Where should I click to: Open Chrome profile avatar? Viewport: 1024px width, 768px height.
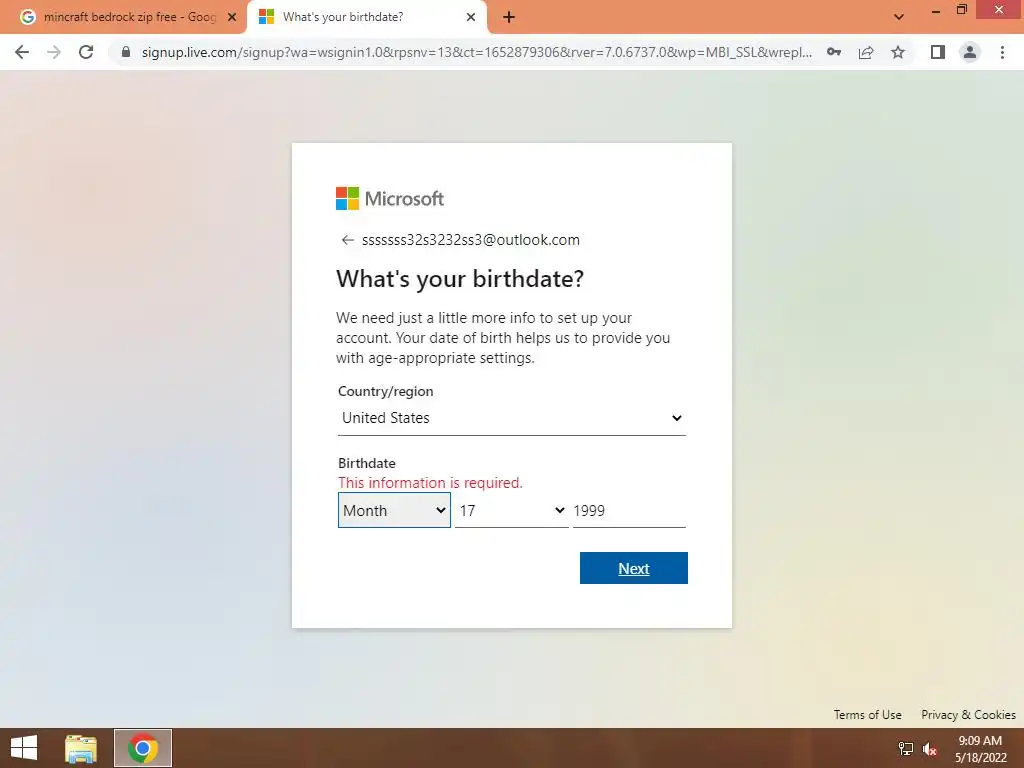pyautogui.click(x=970, y=52)
